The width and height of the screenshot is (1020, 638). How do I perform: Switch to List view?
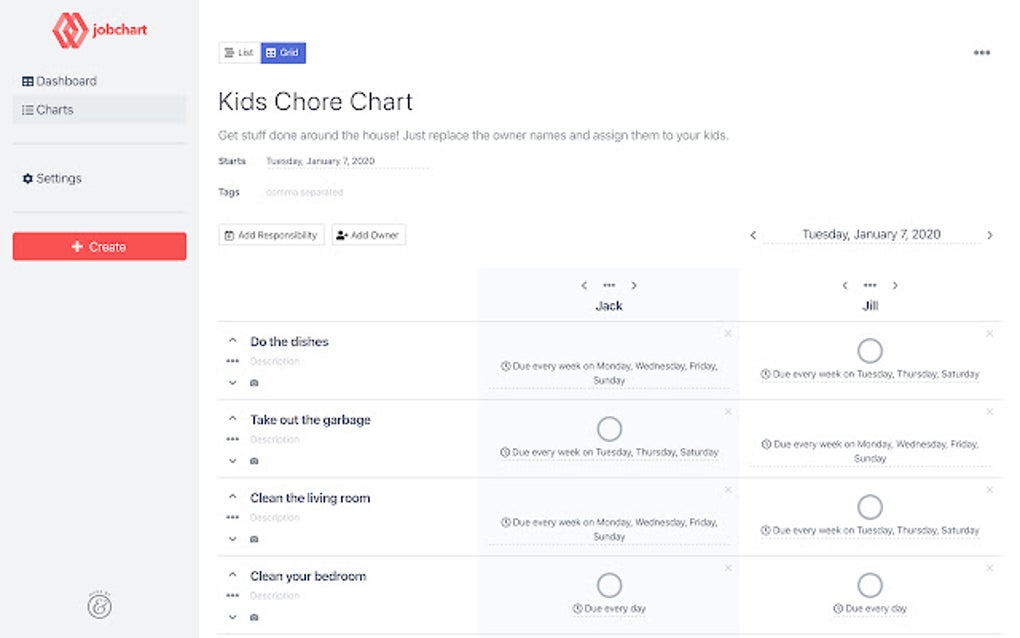click(239, 53)
